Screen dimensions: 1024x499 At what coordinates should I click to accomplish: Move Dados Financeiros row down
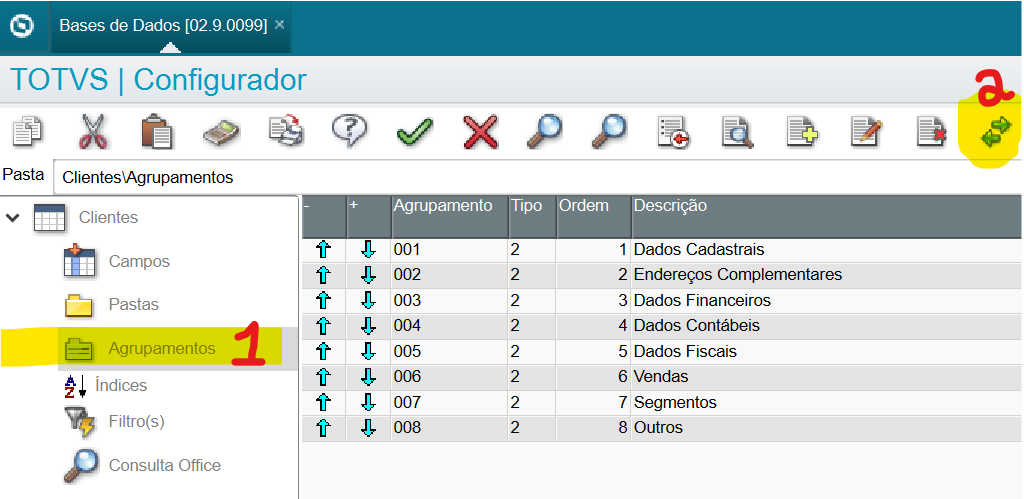[x=368, y=300]
